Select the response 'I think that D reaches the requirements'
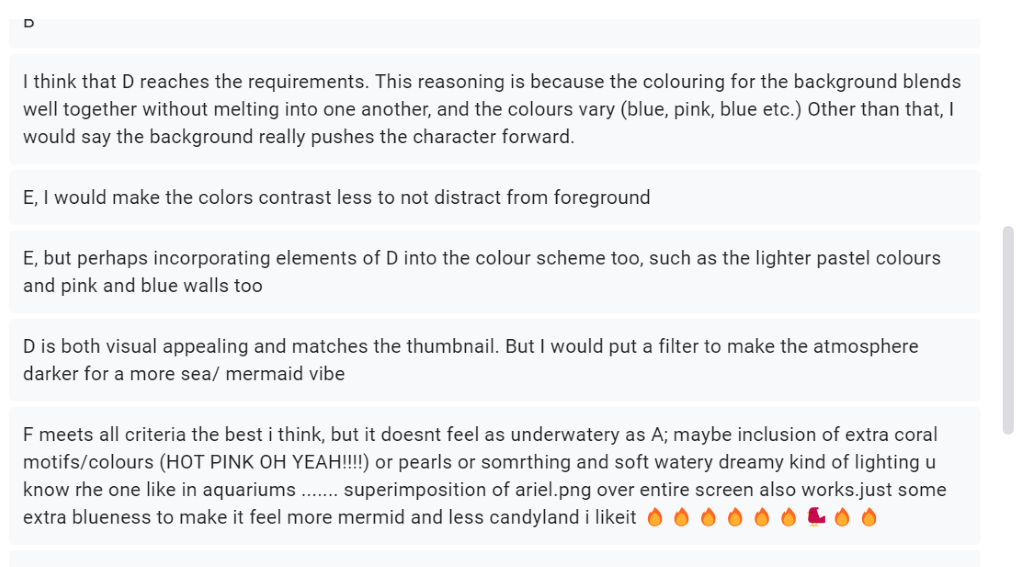Image resolution: width=1024 pixels, height=567 pixels. pyautogui.click(x=494, y=109)
